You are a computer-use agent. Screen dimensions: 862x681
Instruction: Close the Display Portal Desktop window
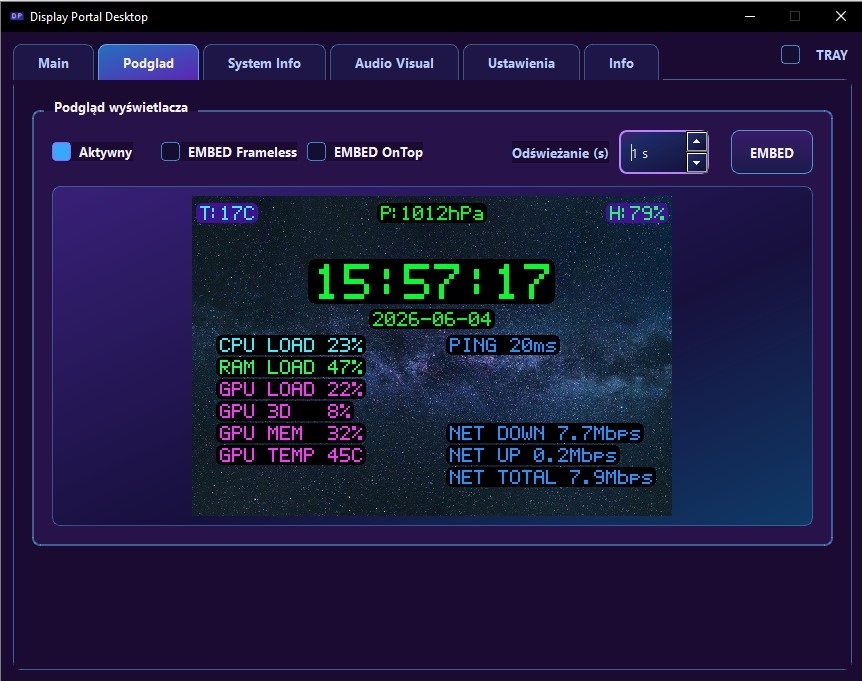coord(841,16)
